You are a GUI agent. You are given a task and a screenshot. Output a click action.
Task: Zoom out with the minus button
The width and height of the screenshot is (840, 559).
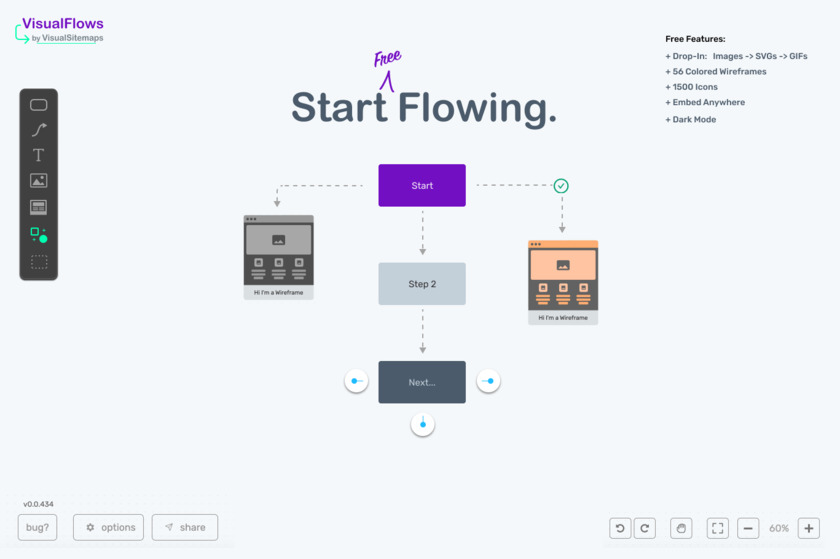coord(748,528)
